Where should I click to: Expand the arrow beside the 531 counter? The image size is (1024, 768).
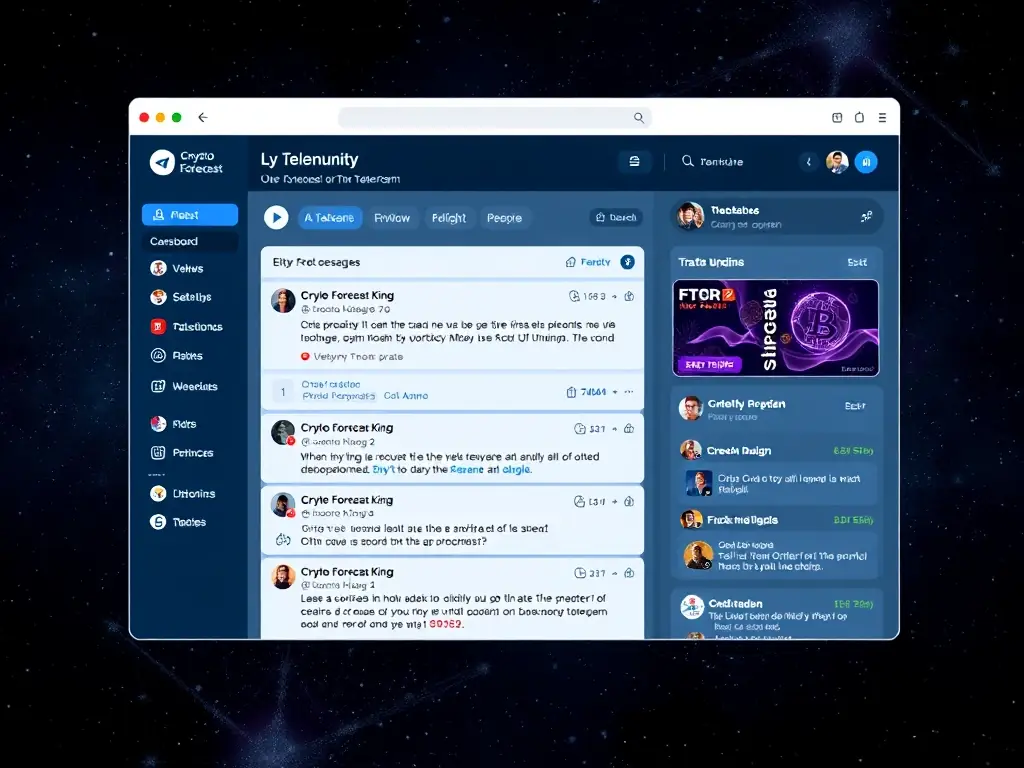[x=614, y=429]
